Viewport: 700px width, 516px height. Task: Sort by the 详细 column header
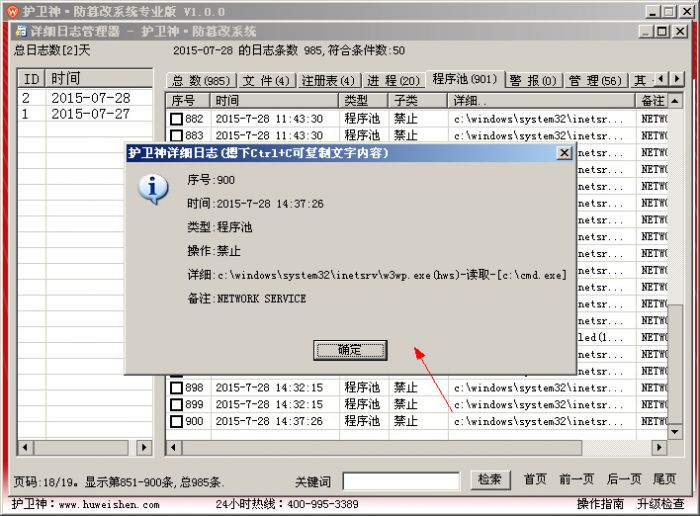pyautogui.click(x=542, y=101)
